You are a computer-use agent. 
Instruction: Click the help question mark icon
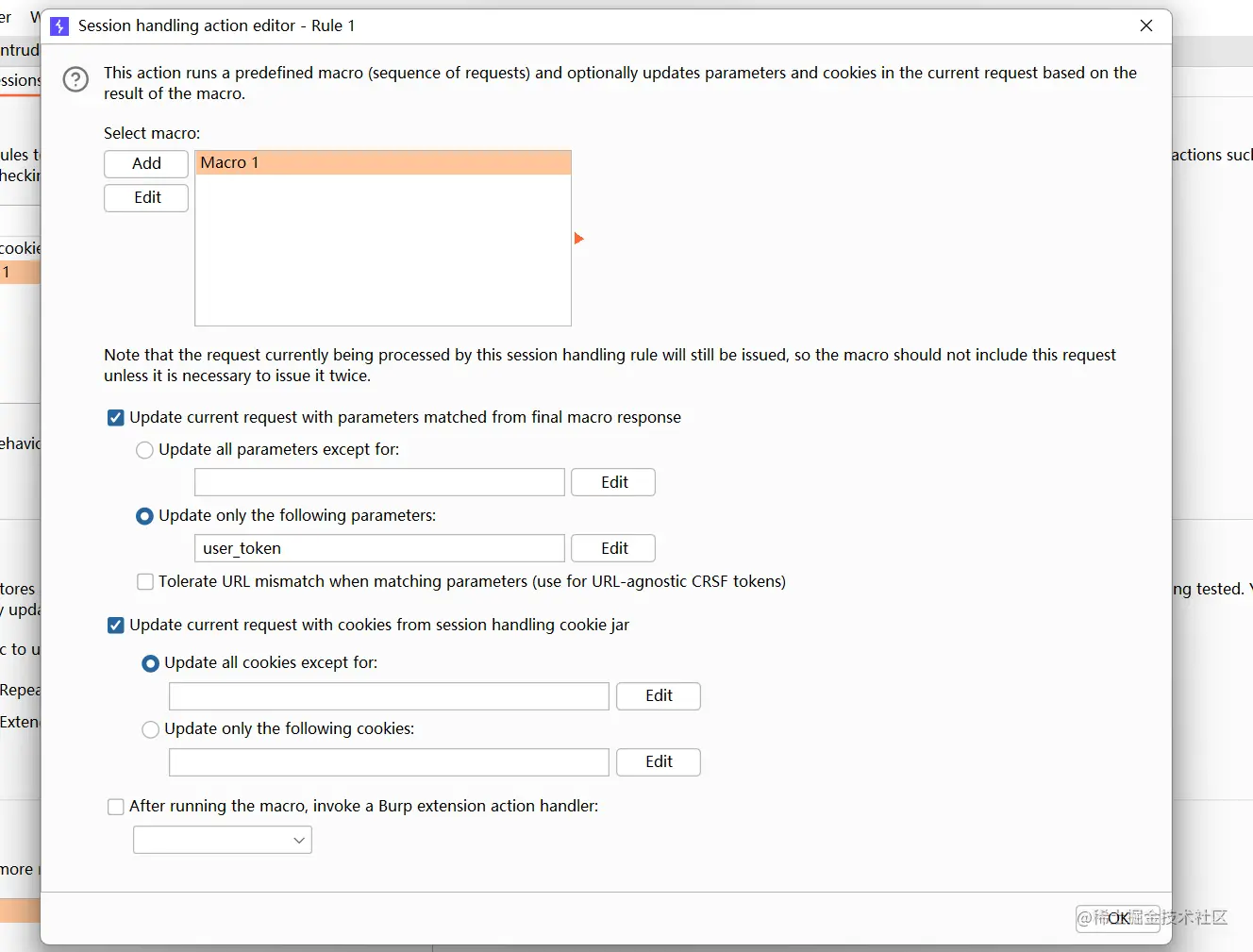tap(75, 80)
